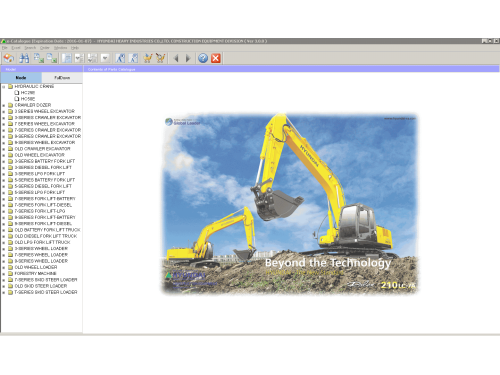Open the File menu
The image size is (500, 375).
coord(5,48)
